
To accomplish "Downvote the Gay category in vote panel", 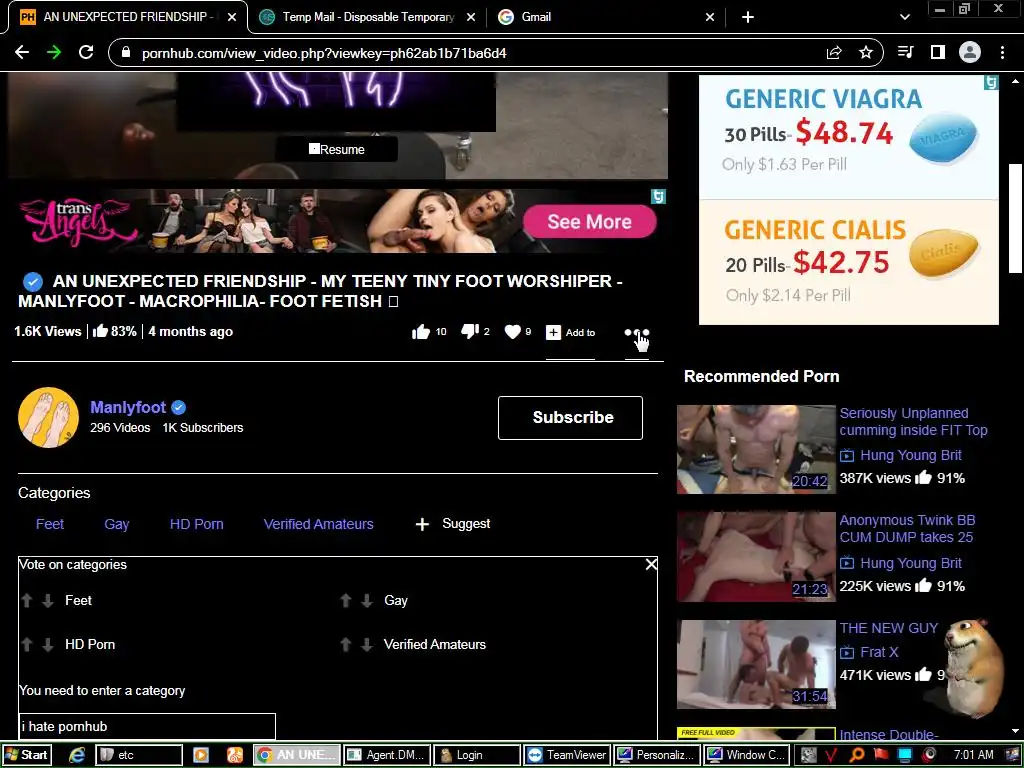I will [367, 600].
